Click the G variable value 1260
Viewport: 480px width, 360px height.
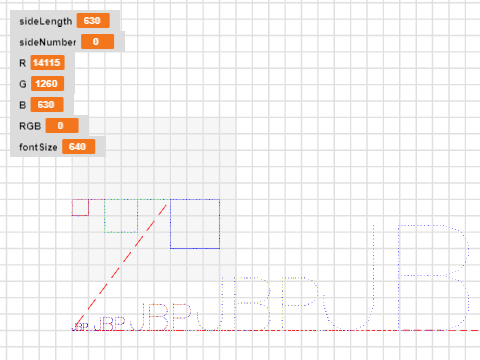[47, 84]
